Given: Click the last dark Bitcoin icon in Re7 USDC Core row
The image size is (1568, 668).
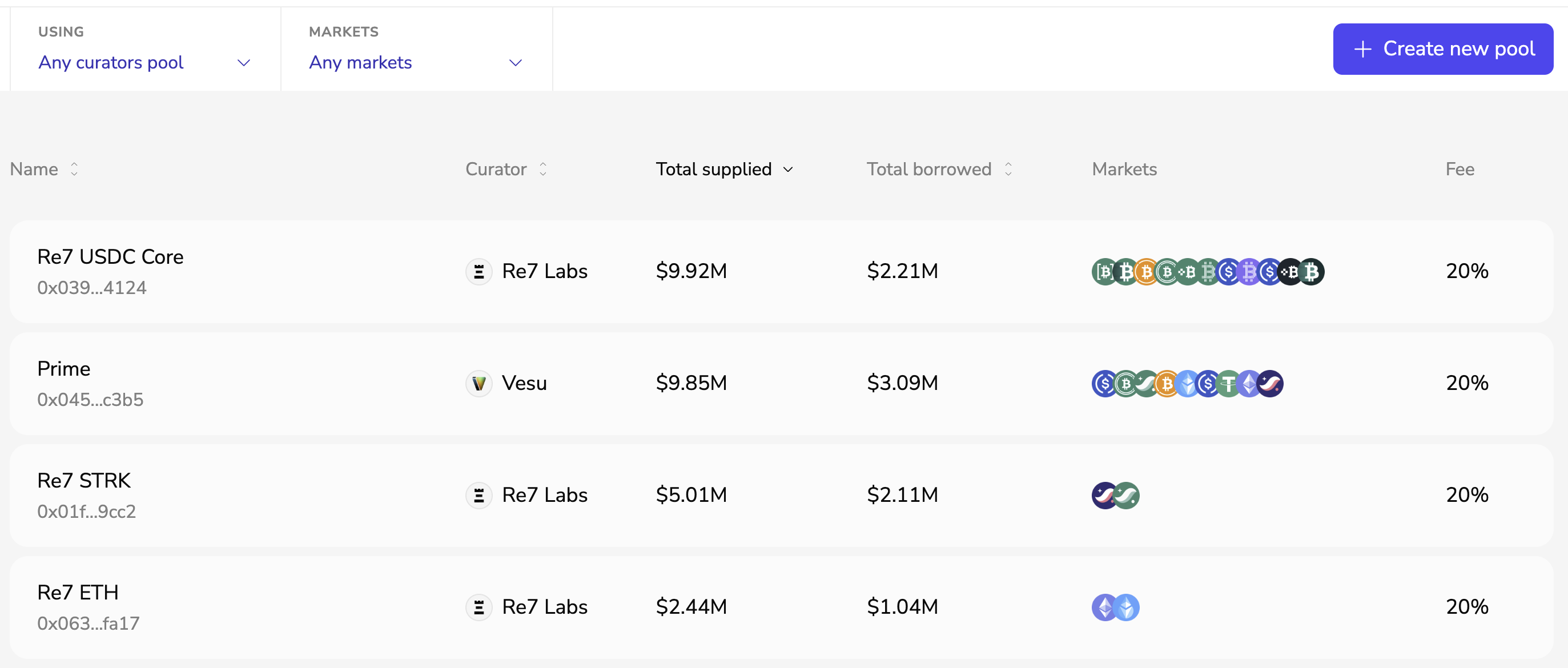Looking at the screenshot, I should click(x=1312, y=271).
